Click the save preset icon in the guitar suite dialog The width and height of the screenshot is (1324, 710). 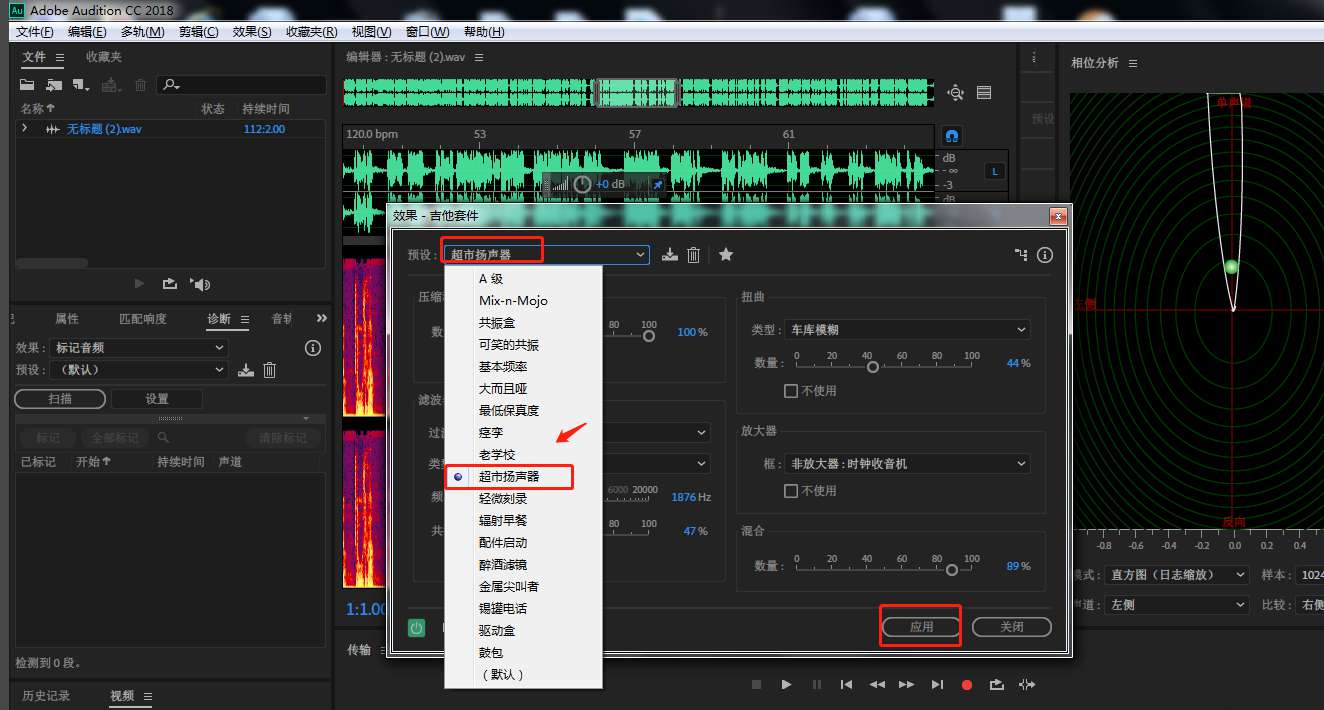click(669, 255)
